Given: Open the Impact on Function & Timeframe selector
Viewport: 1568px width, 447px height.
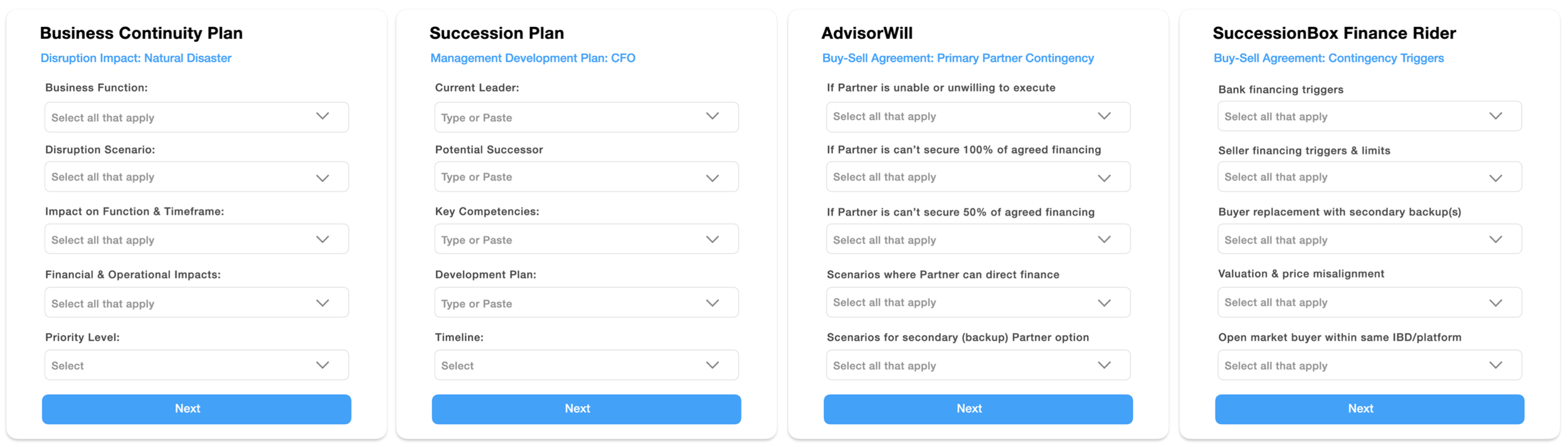Looking at the screenshot, I should point(196,239).
